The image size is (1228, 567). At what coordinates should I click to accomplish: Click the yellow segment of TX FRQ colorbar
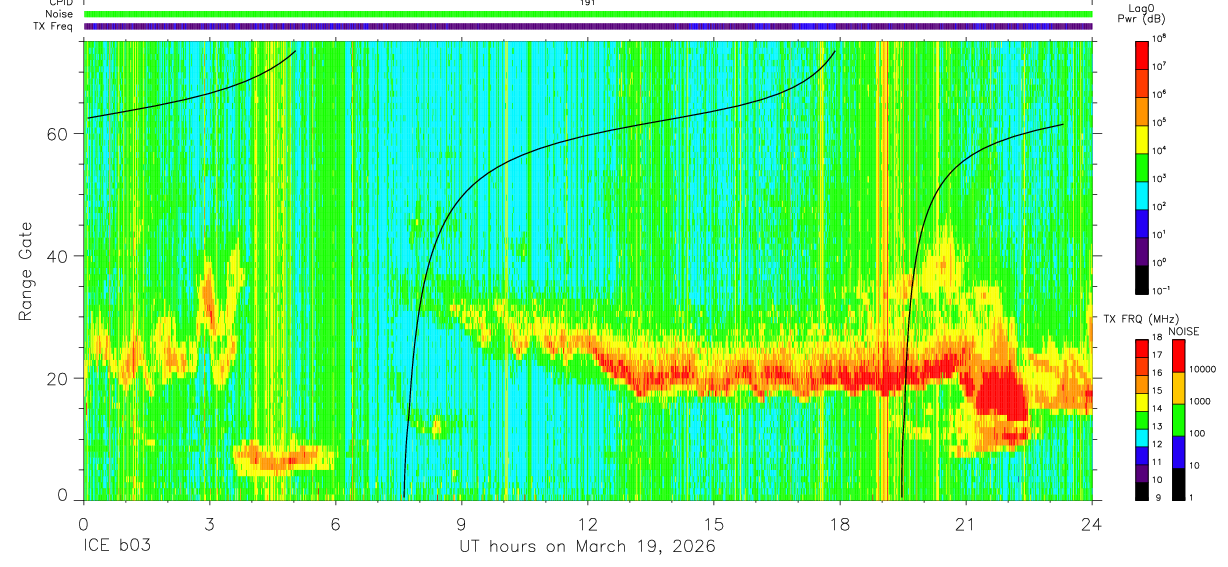tap(1142, 401)
